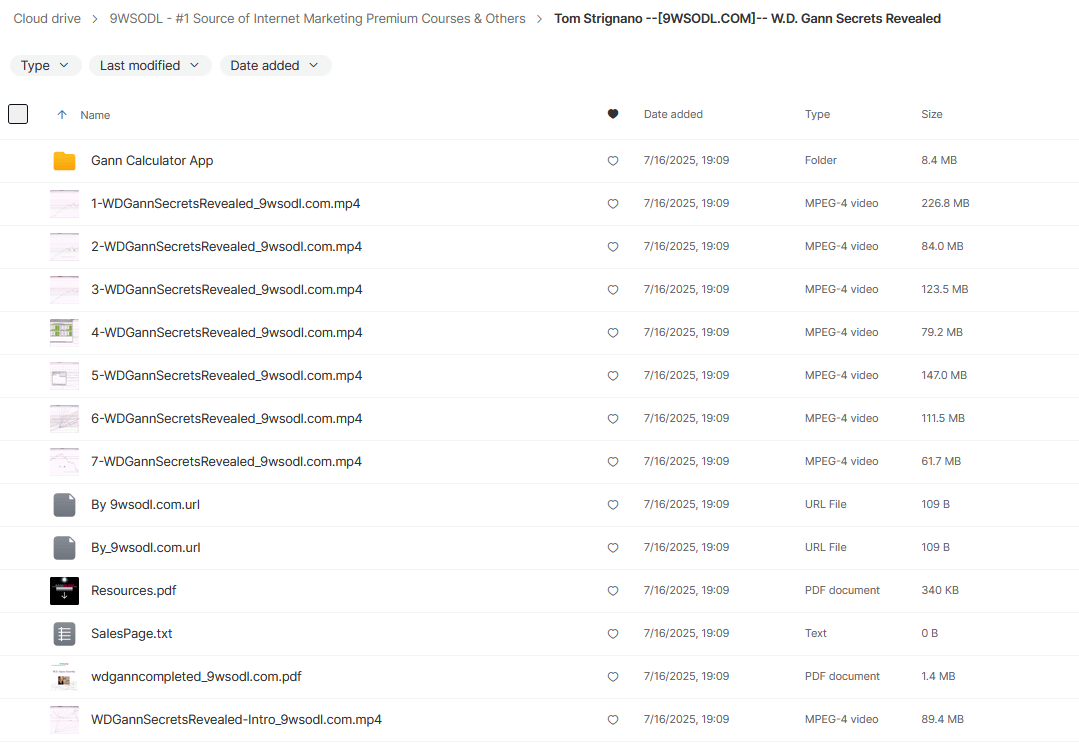Click the By_9wsodl.com.url file icon
This screenshot has width=1079, height=754.
pos(64,548)
